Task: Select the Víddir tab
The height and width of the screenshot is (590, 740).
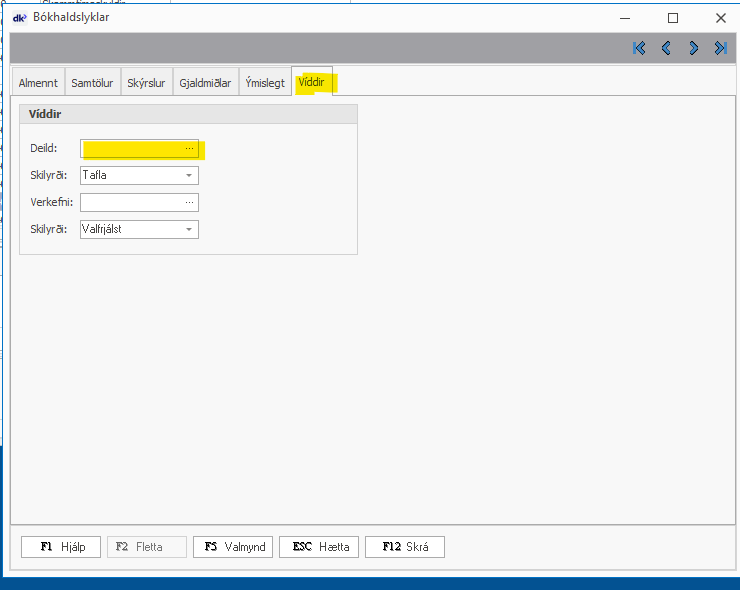Action: 312,83
